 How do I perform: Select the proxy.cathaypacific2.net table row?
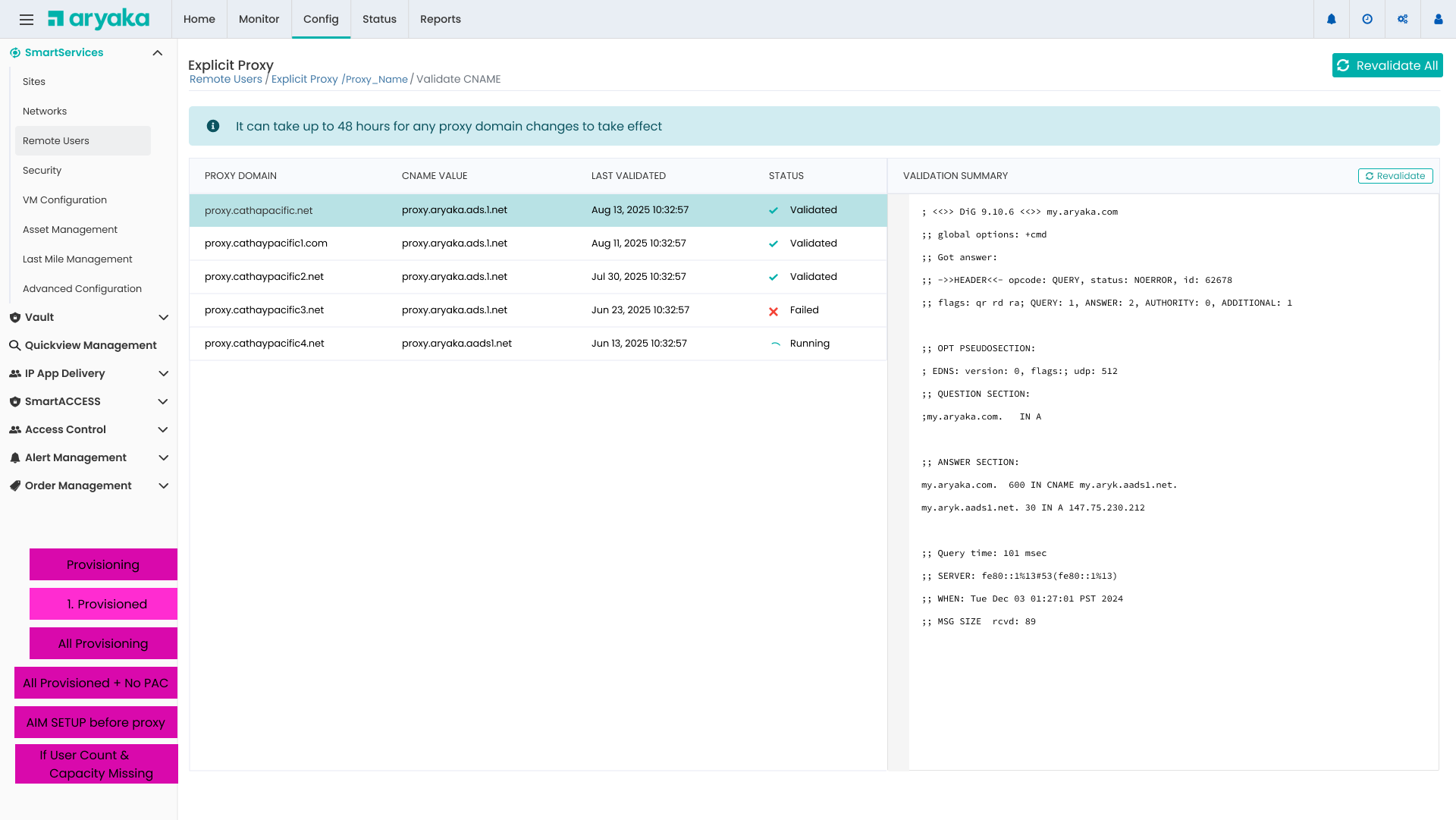click(531, 277)
